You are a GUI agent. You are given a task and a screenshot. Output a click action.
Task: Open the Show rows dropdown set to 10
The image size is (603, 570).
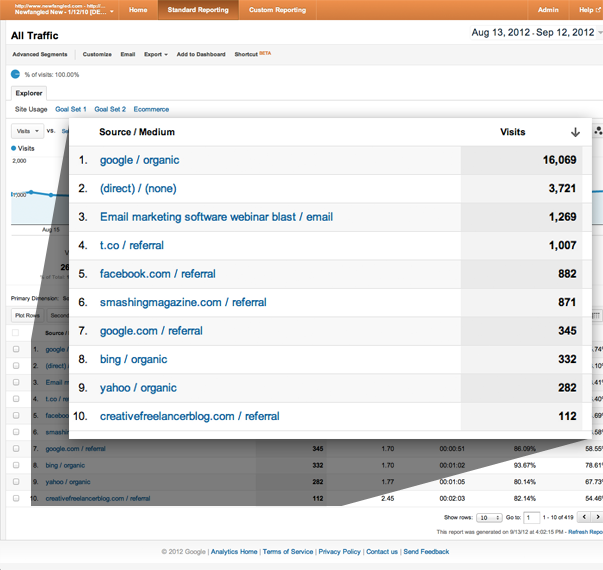(489, 518)
